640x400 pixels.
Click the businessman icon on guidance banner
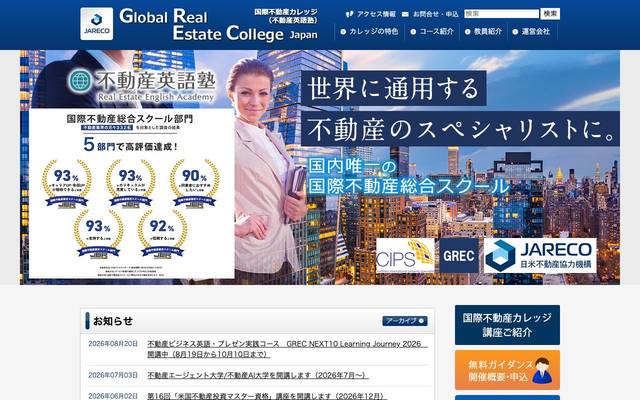click(x=542, y=370)
